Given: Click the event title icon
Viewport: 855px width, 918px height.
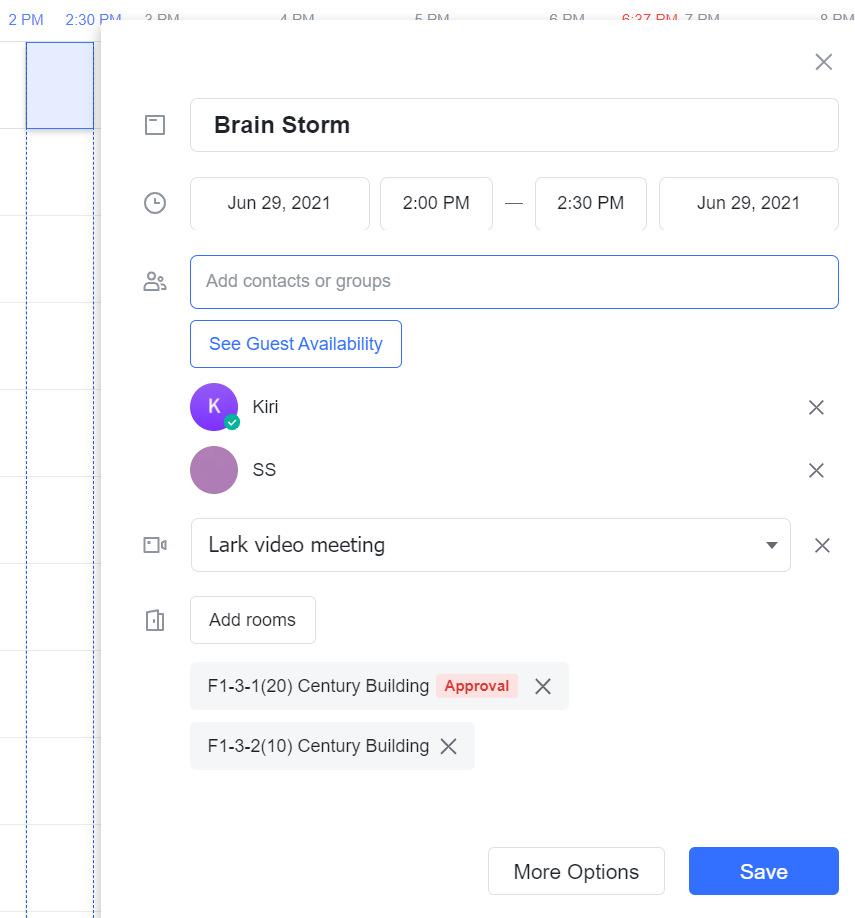Looking at the screenshot, I should coord(154,125).
